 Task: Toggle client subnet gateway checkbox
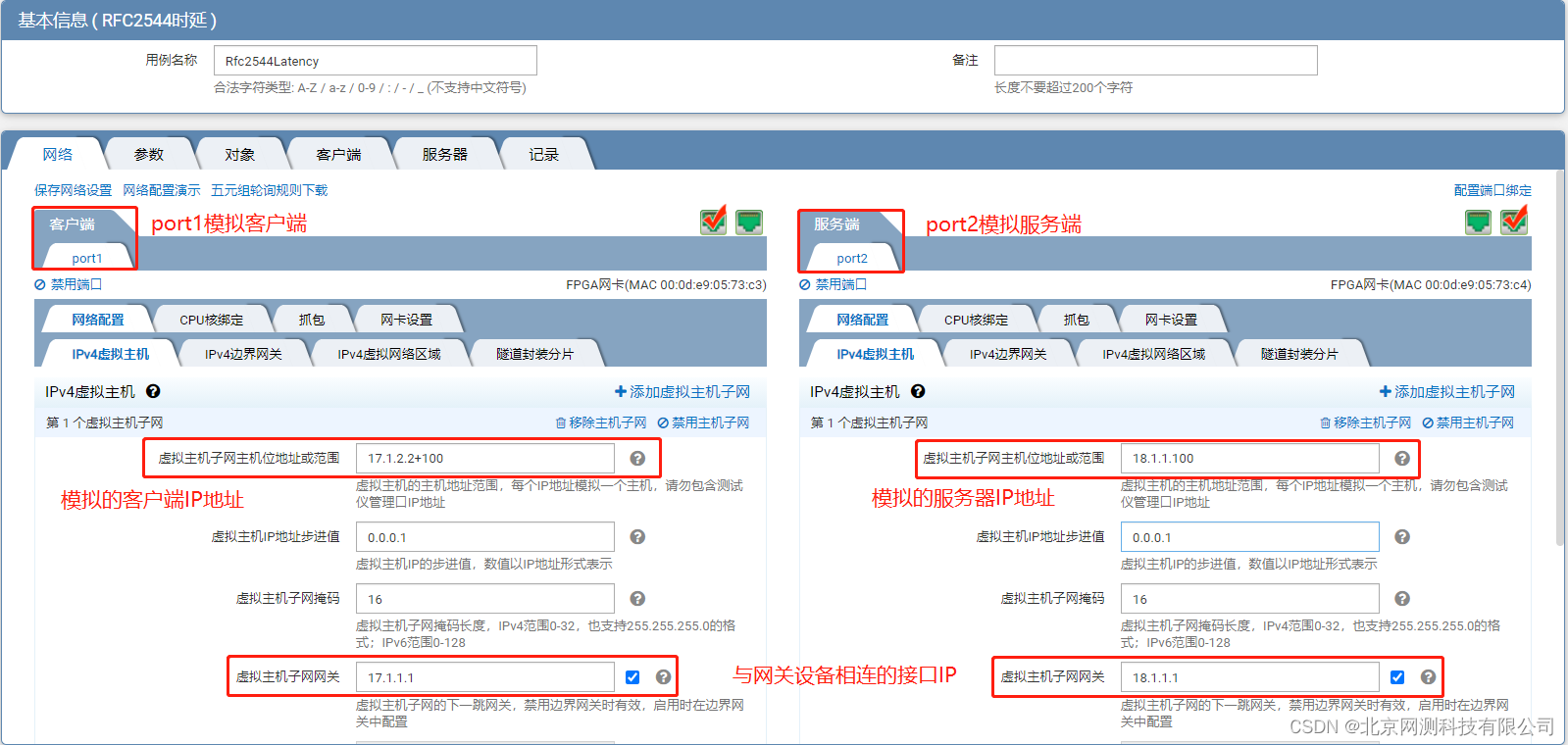click(x=632, y=677)
